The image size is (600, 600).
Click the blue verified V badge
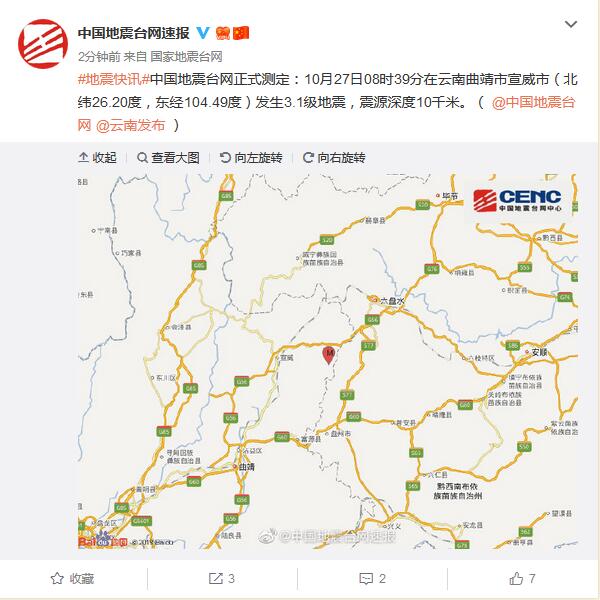click(x=203, y=33)
